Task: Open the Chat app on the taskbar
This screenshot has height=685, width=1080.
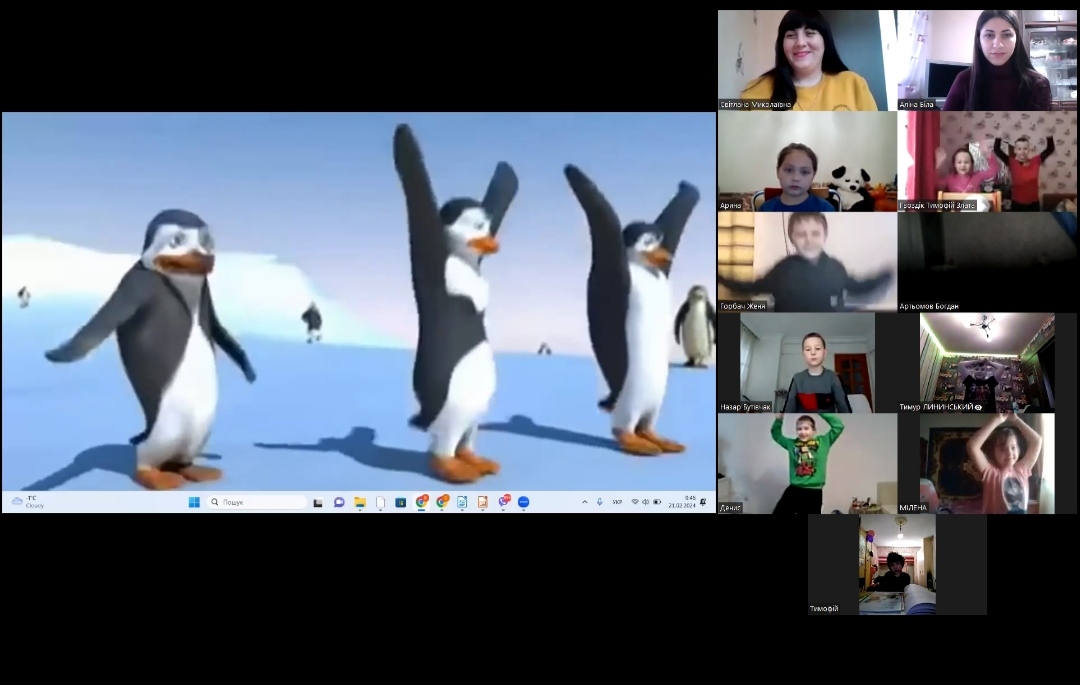Action: pos(339,503)
